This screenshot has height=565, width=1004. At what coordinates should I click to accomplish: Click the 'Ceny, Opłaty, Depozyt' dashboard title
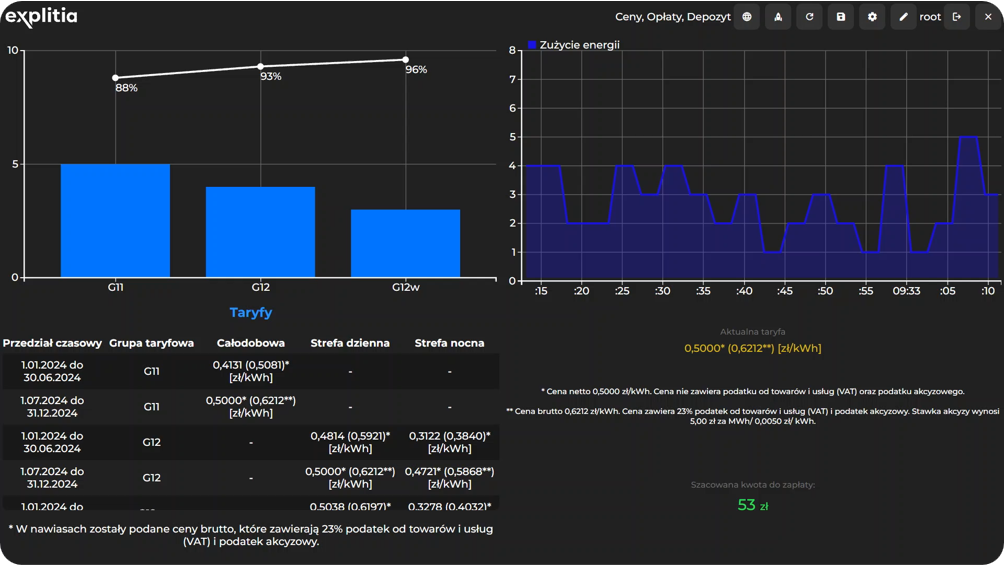click(x=672, y=17)
